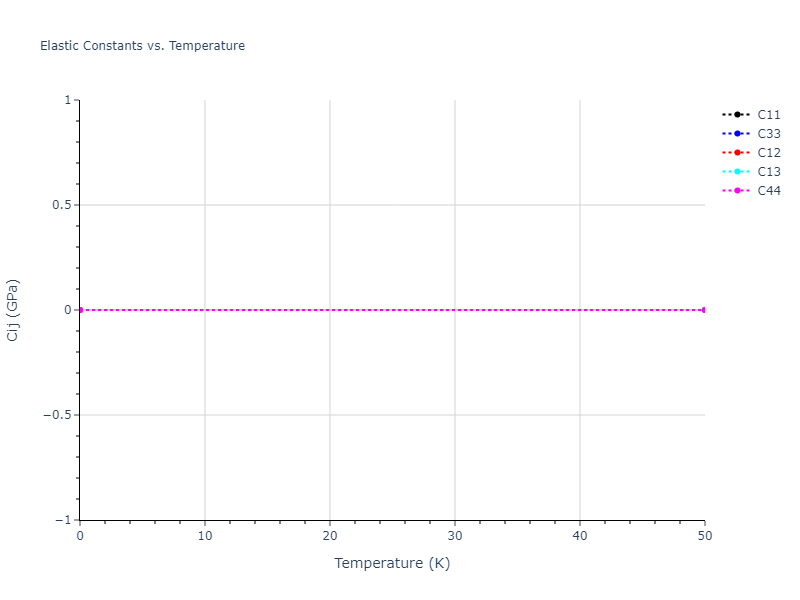Click the black C11 legend marker

click(x=737, y=114)
